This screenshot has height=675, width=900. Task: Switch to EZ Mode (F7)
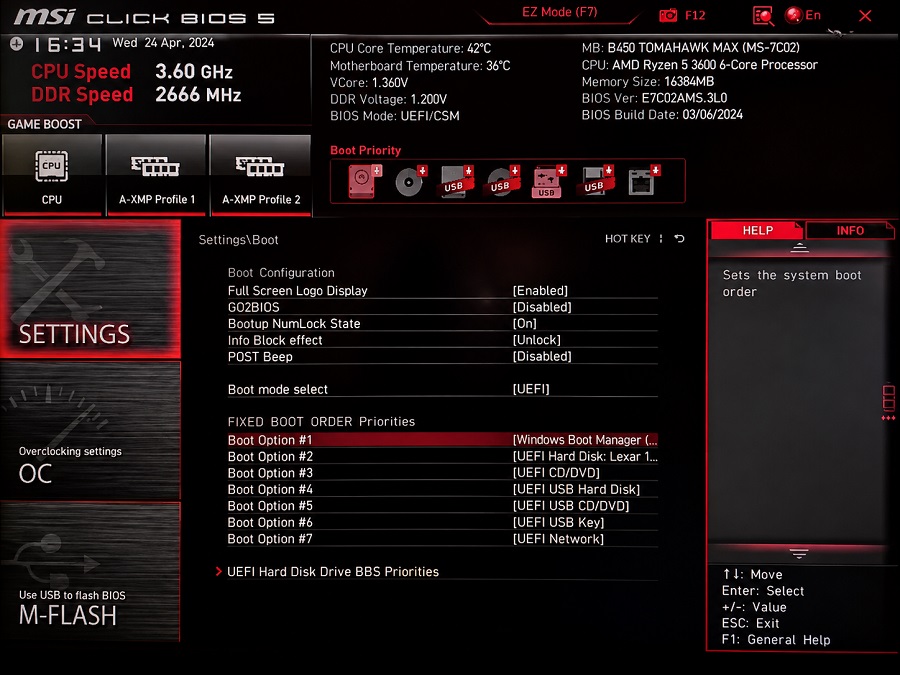pos(560,12)
